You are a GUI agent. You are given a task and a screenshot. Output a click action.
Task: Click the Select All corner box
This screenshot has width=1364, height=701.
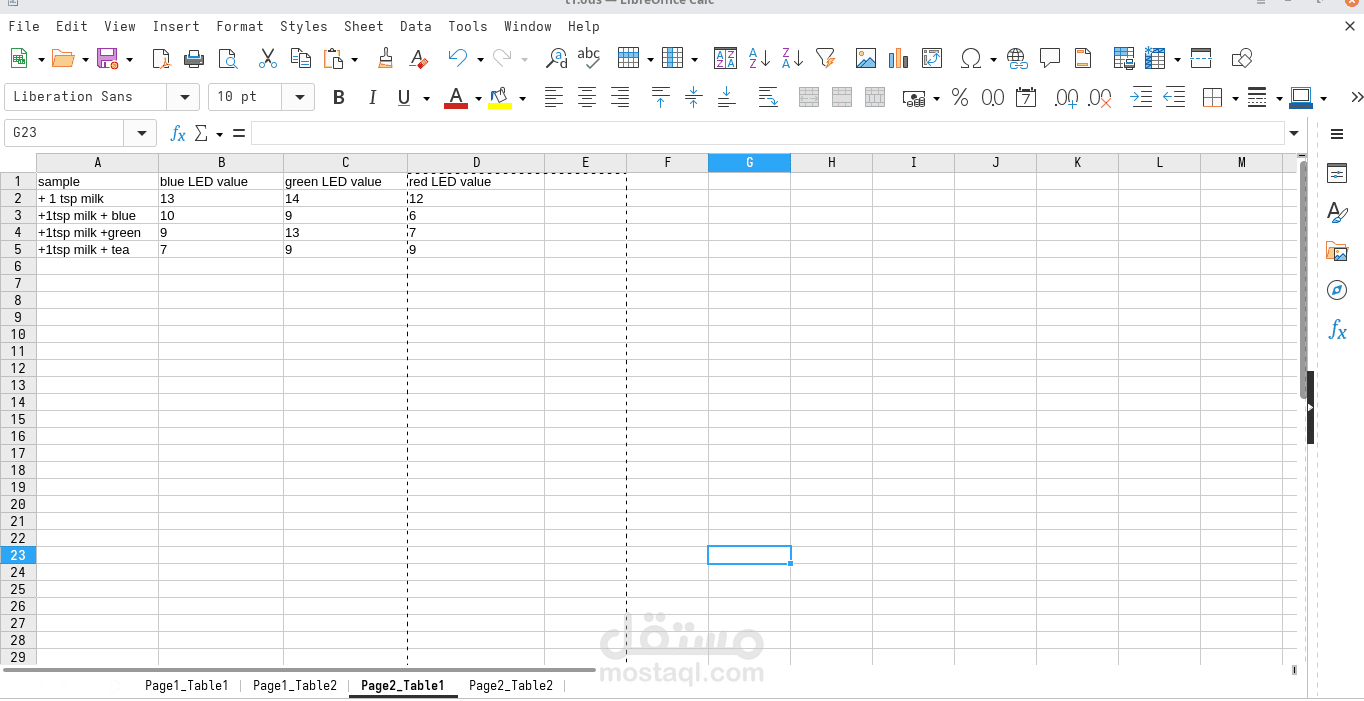point(18,163)
